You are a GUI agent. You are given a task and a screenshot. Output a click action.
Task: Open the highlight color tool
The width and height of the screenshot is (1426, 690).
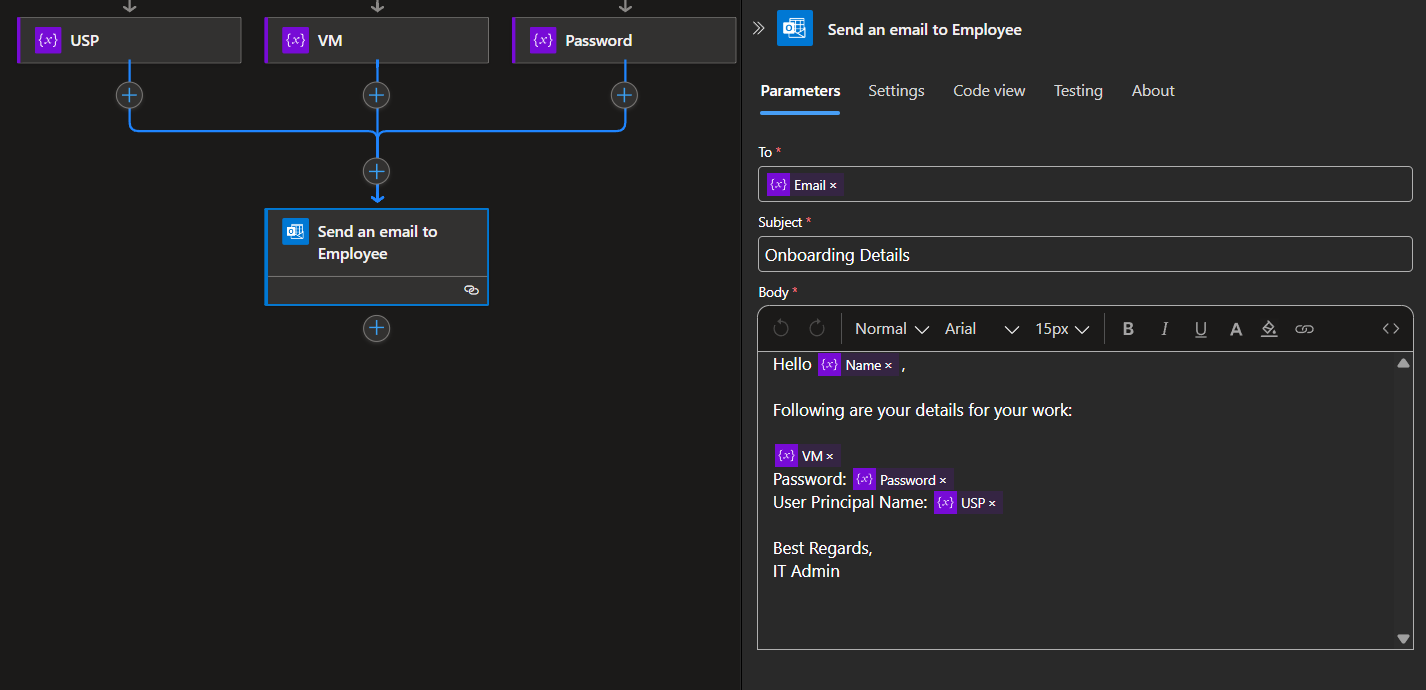click(x=1269, y=329)
